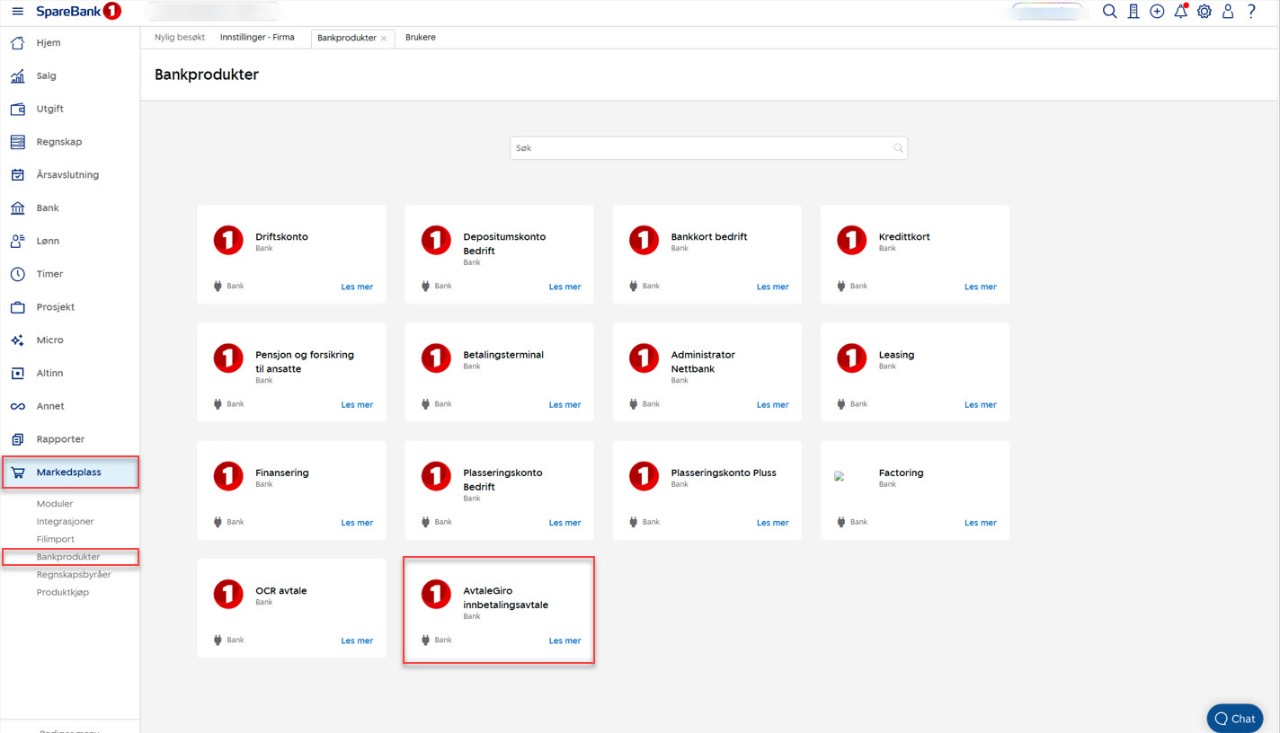Open Moduler under Markedsplass
The image size is (1280, 733).
coord(55,504)
